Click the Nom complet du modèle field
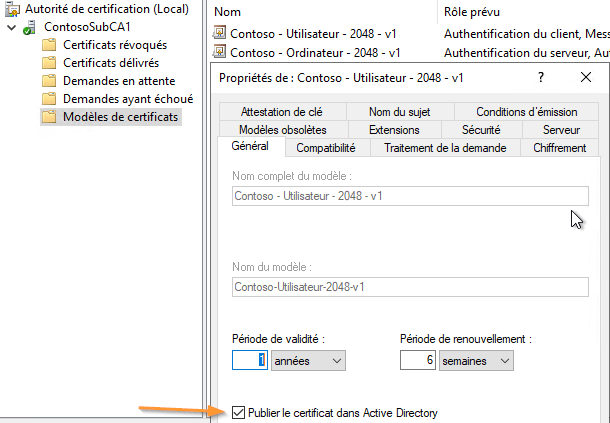Screen dimensions: 610x423 coord(410,196)
